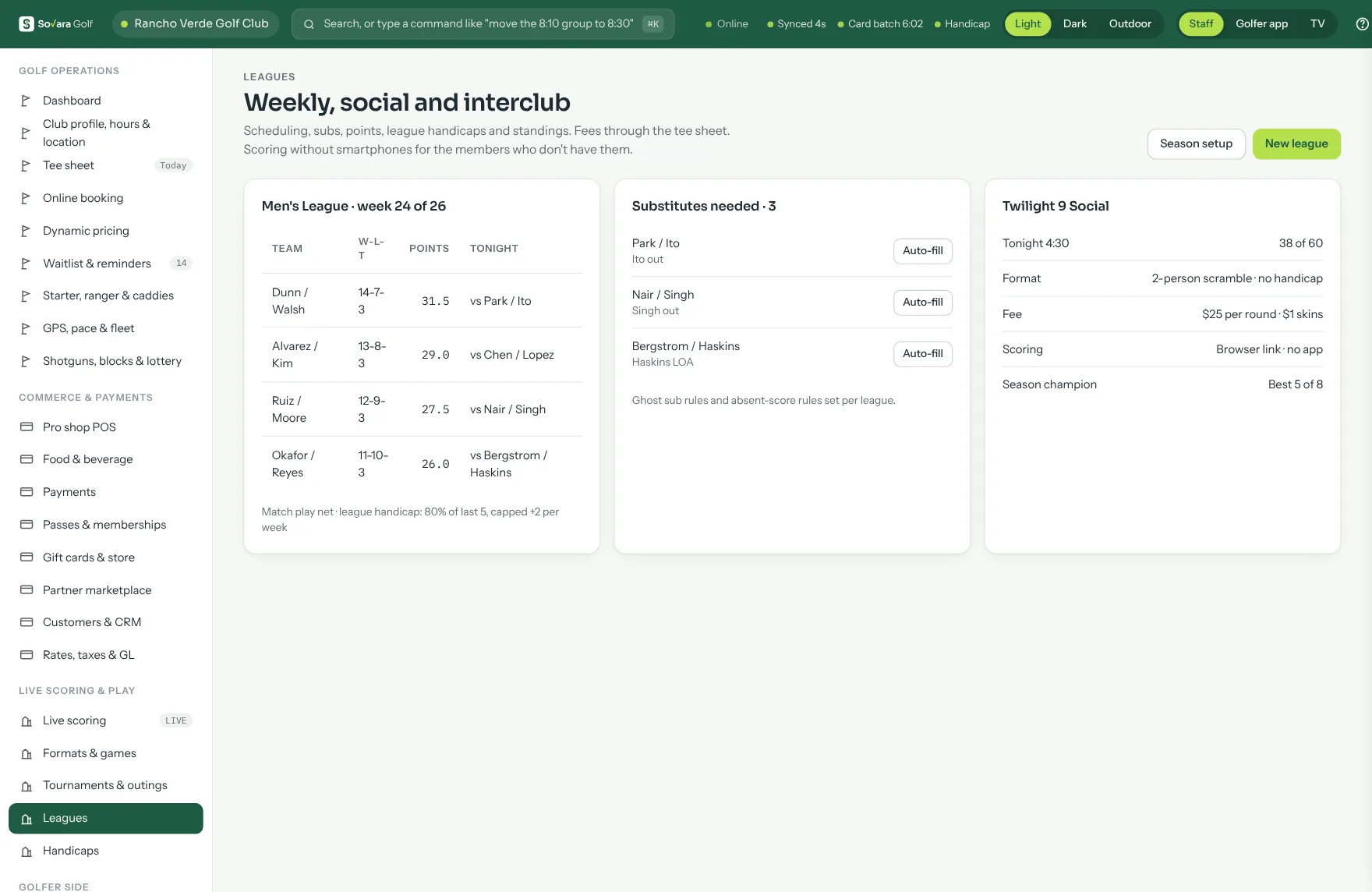Click the New league button
The height and width of the screenshot is (892, 1372).
1296,144
